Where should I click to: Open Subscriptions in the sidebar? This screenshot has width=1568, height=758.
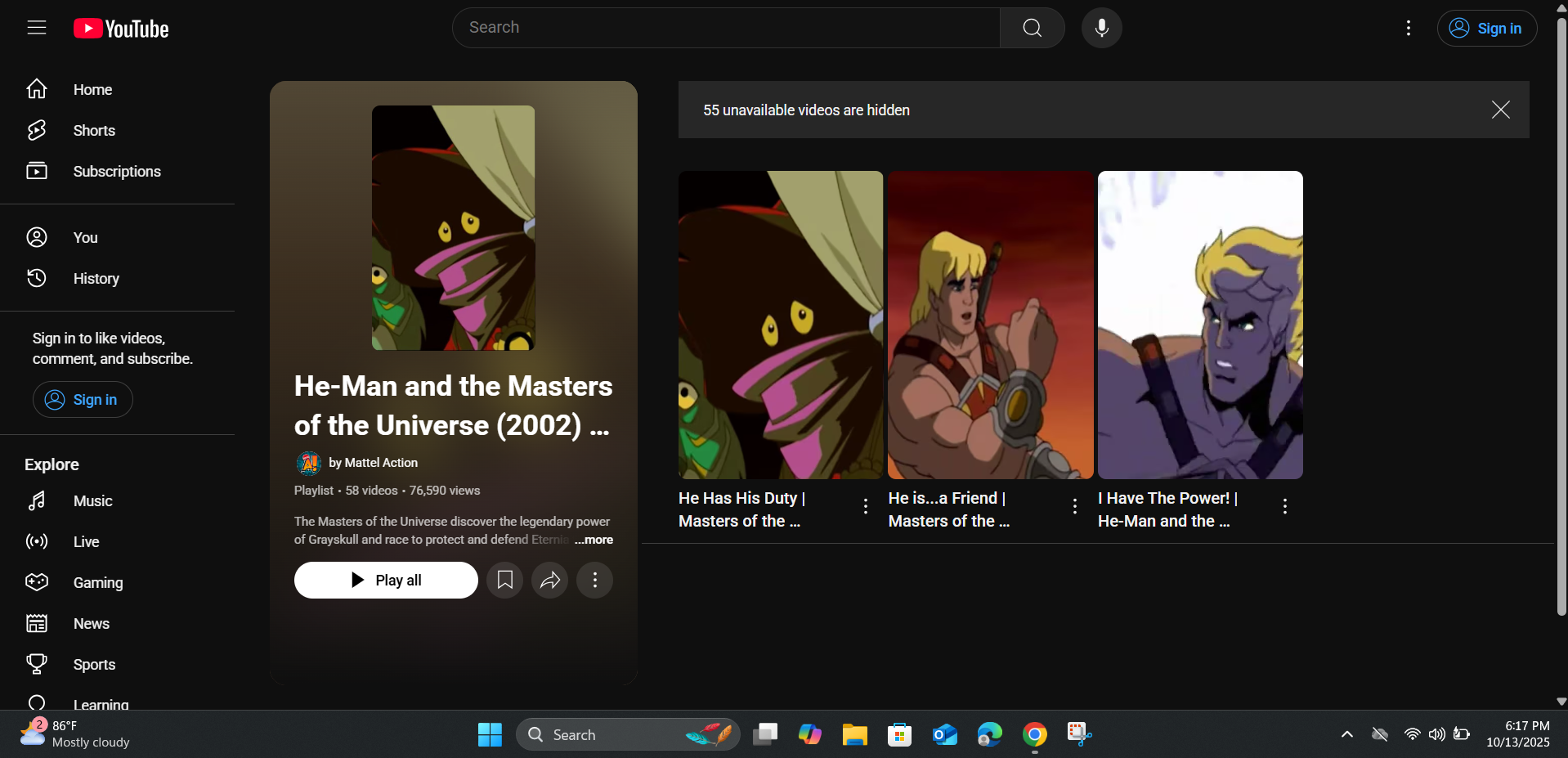117,171
